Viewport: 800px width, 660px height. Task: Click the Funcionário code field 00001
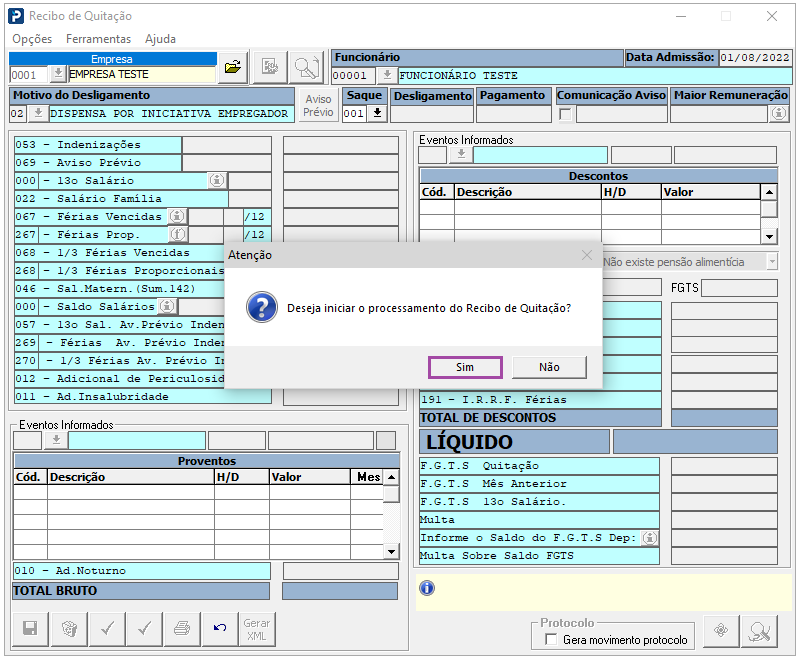(x=354, y=75)
